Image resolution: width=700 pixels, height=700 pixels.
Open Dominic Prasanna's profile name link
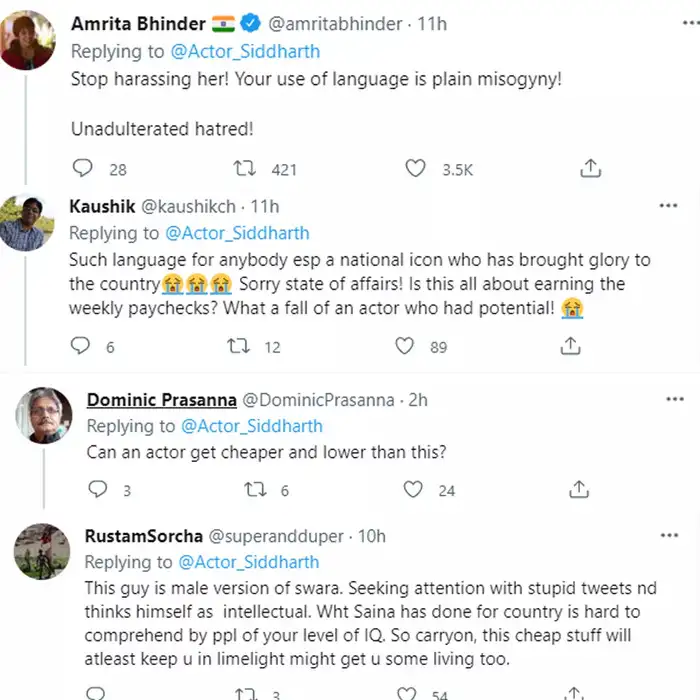(162, 400)
